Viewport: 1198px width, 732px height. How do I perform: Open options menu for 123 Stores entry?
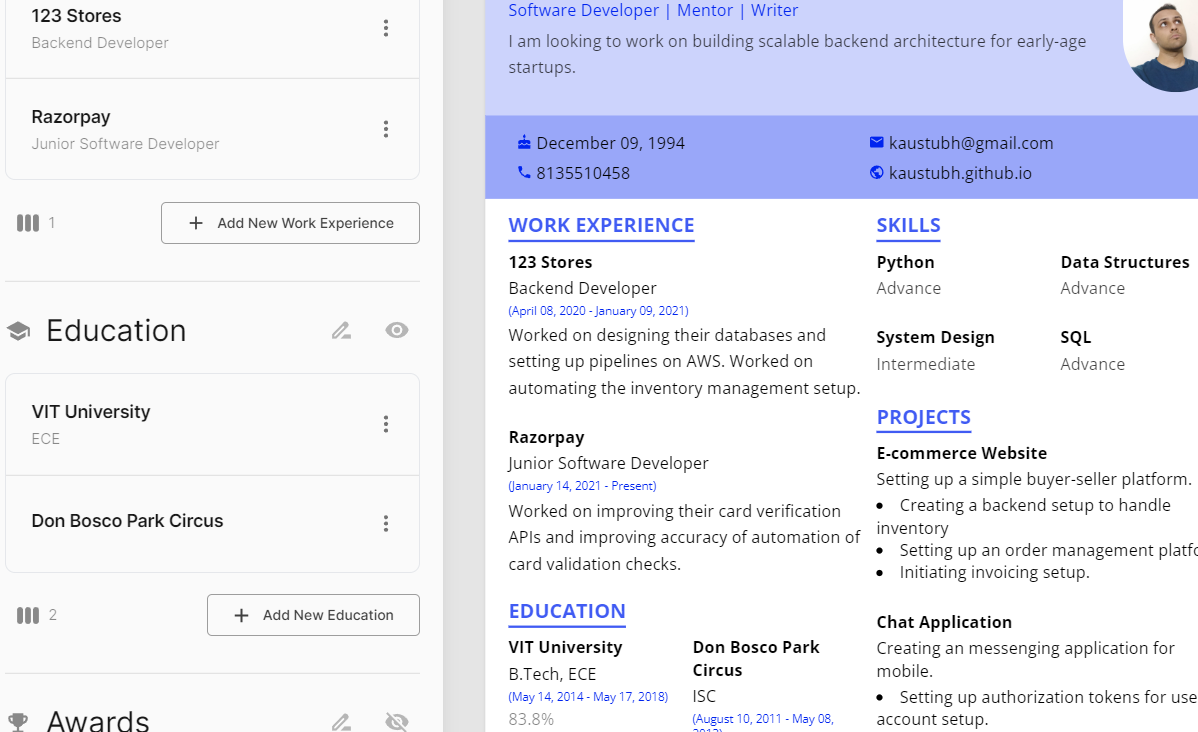[386, 28]
